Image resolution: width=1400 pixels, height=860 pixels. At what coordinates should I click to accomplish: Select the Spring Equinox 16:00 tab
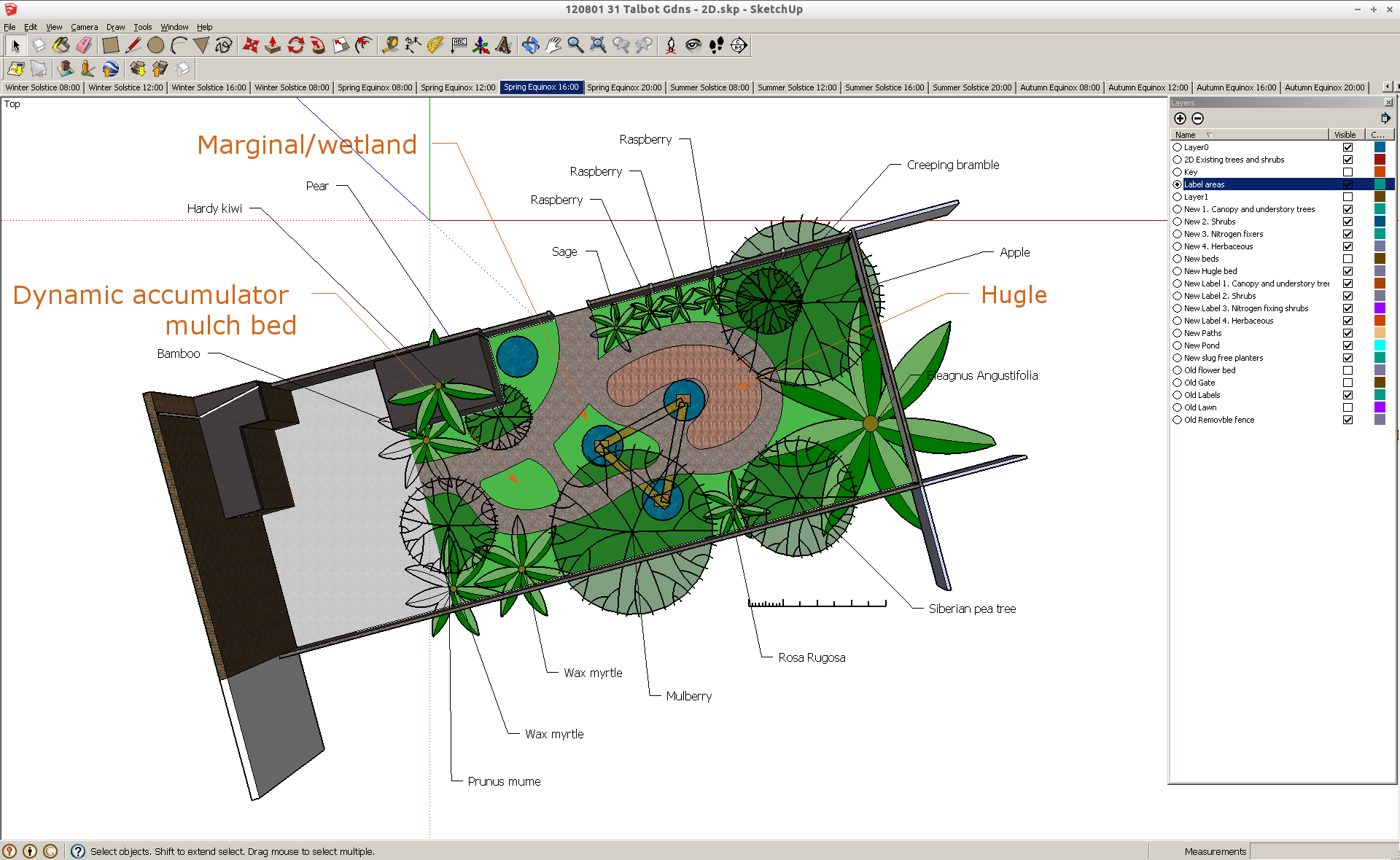click(x=540, y=89)
